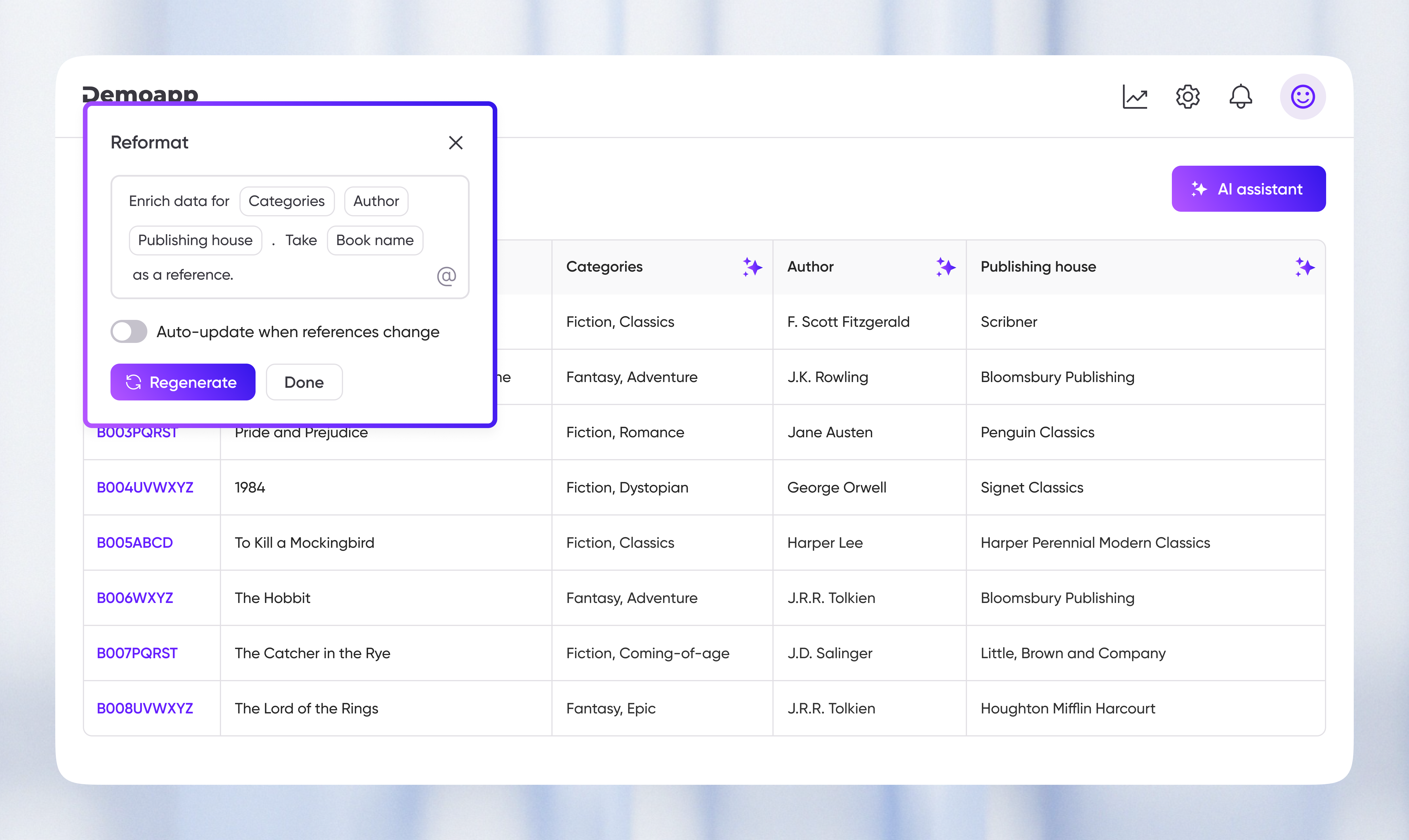1409x840 pixels.
Task: Enable auto-update when references change
Action: [x=129, y=332]
